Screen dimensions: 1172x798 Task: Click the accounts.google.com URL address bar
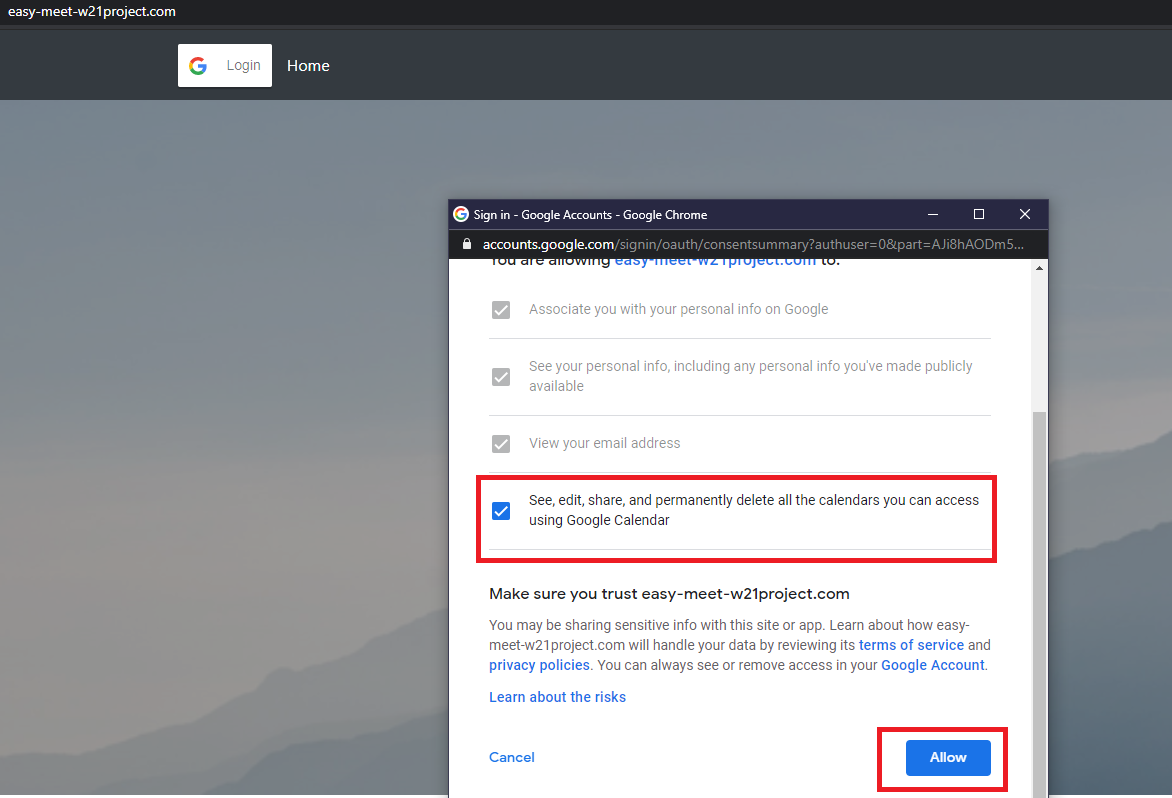coord(753,244)
